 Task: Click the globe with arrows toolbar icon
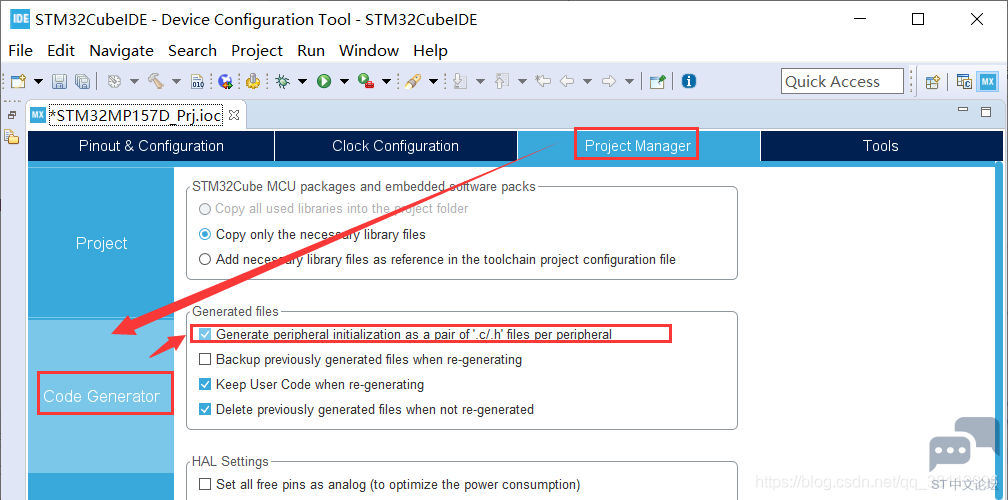[225, 81]
